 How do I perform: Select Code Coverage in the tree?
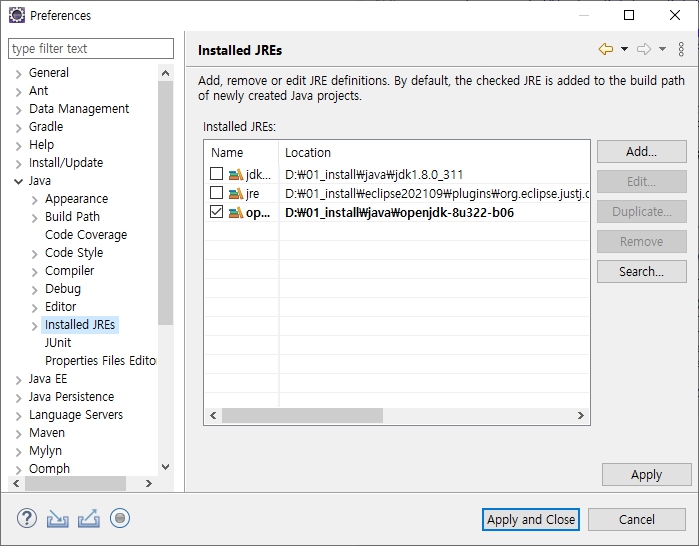86,234
